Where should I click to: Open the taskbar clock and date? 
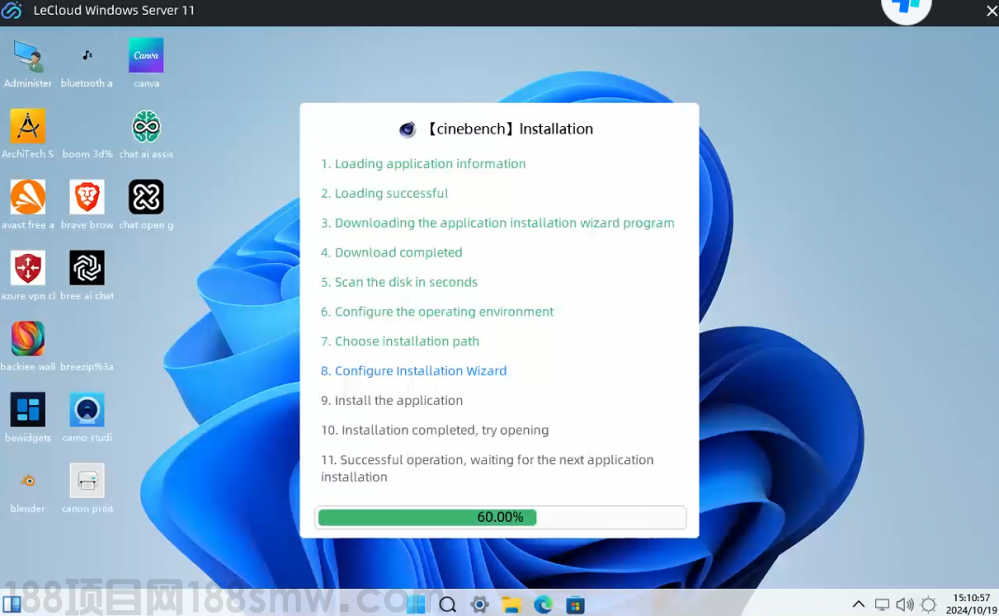click(972, 603)
